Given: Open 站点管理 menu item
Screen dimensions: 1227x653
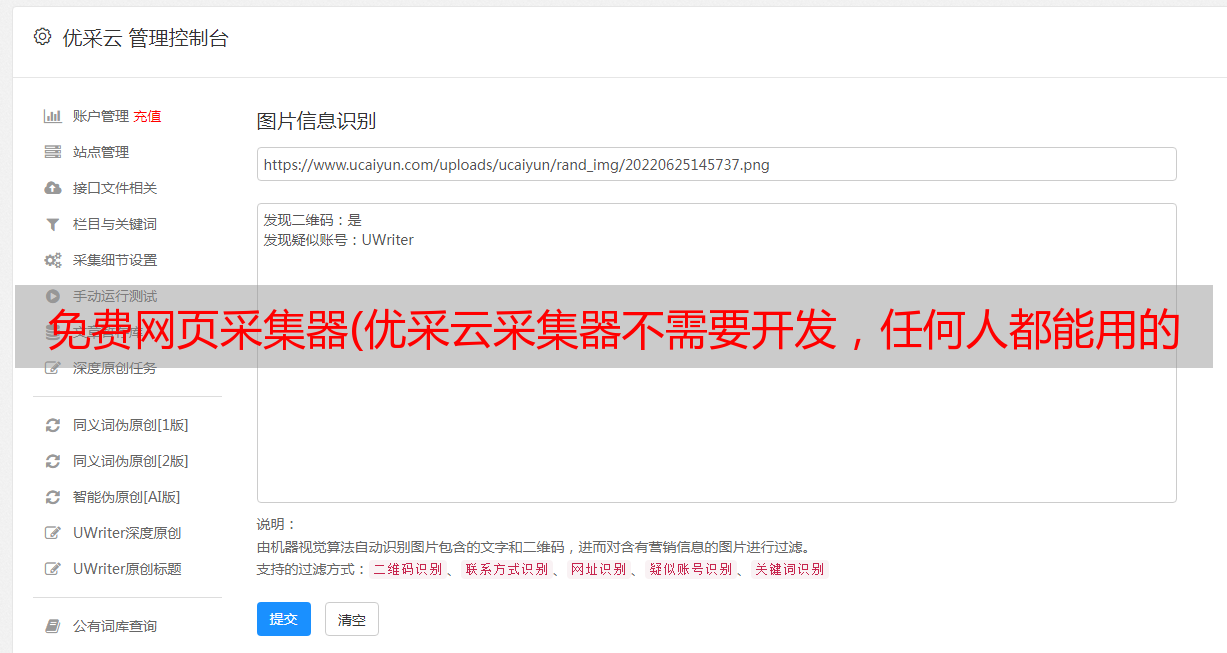Looking at the screenshot, I should pyautogui.click(x=101, y=152).
